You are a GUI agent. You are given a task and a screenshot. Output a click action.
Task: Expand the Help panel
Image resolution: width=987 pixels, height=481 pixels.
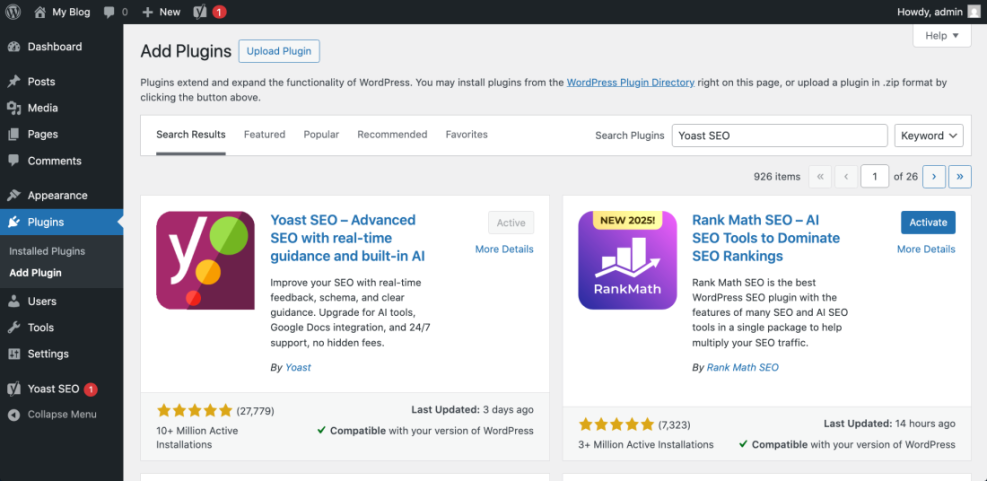tap(942, 36)
